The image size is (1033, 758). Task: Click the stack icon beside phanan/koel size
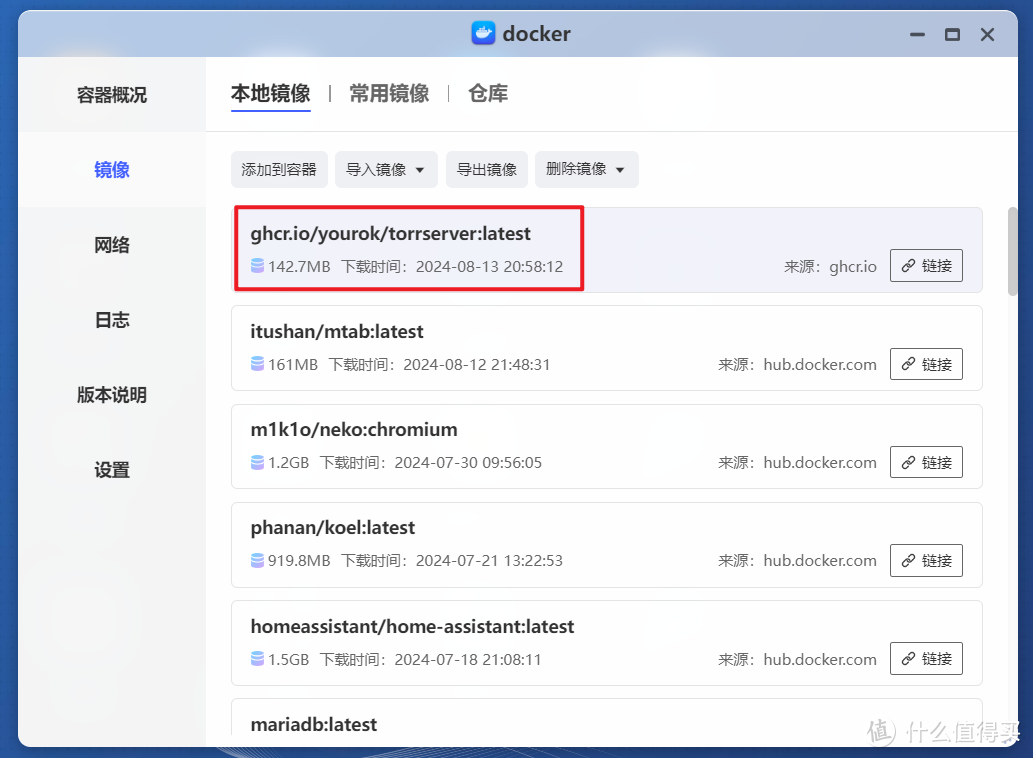pyautogui.click(x=258, y=560)
